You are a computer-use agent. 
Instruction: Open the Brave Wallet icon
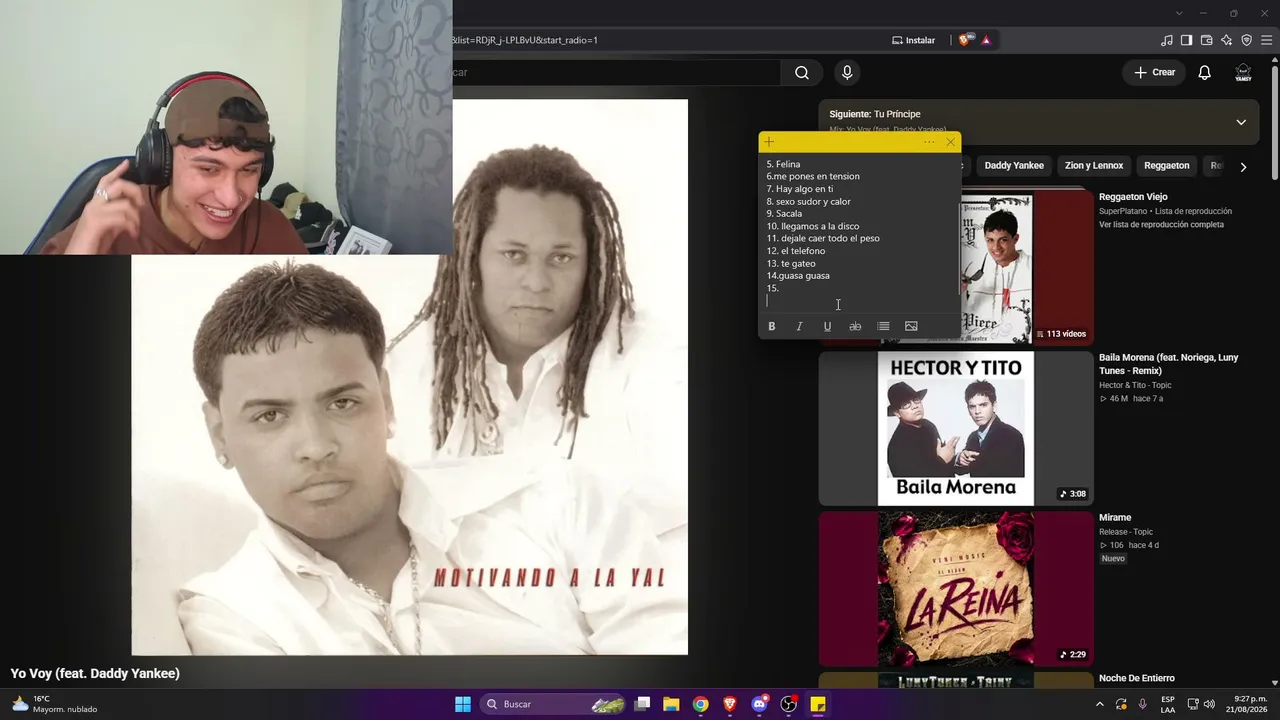(x=1206, y=40)
